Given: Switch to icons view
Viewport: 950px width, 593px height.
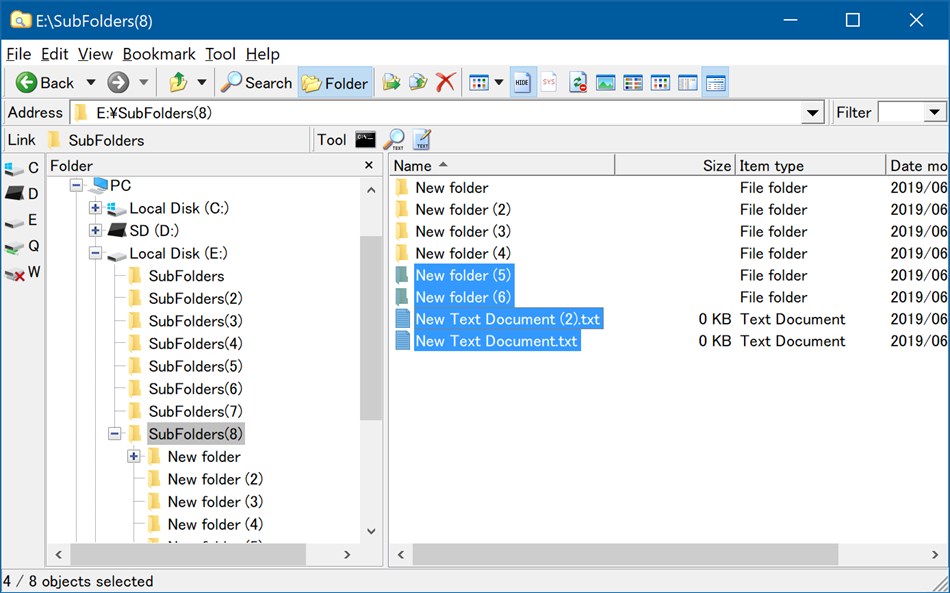Looking at the screenshot, I should coord(660,82).
